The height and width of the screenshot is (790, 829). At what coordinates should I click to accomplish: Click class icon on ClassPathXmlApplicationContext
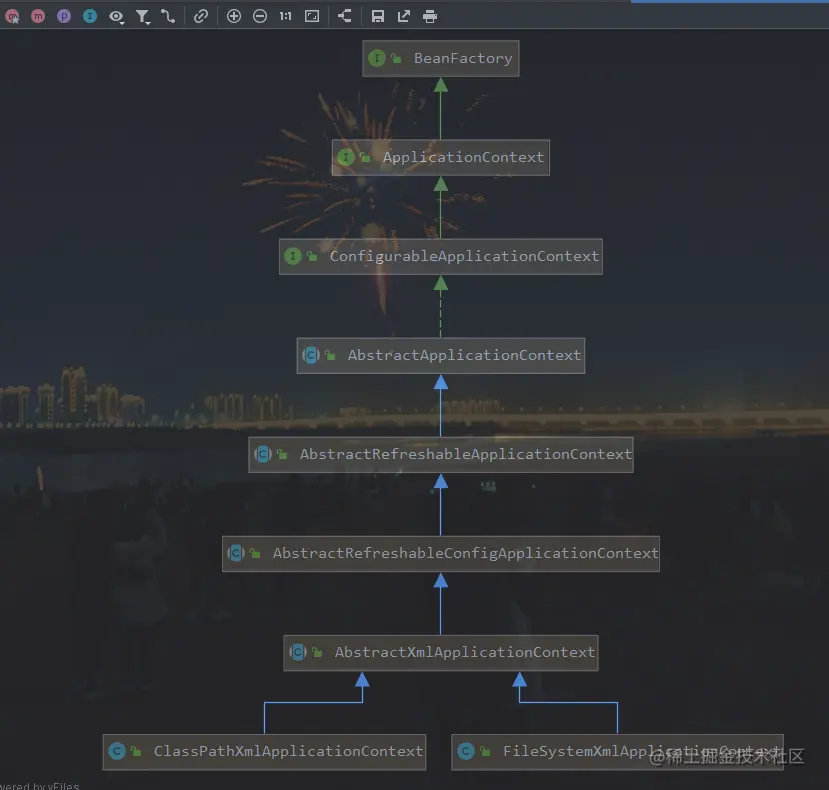pos(117,751)
